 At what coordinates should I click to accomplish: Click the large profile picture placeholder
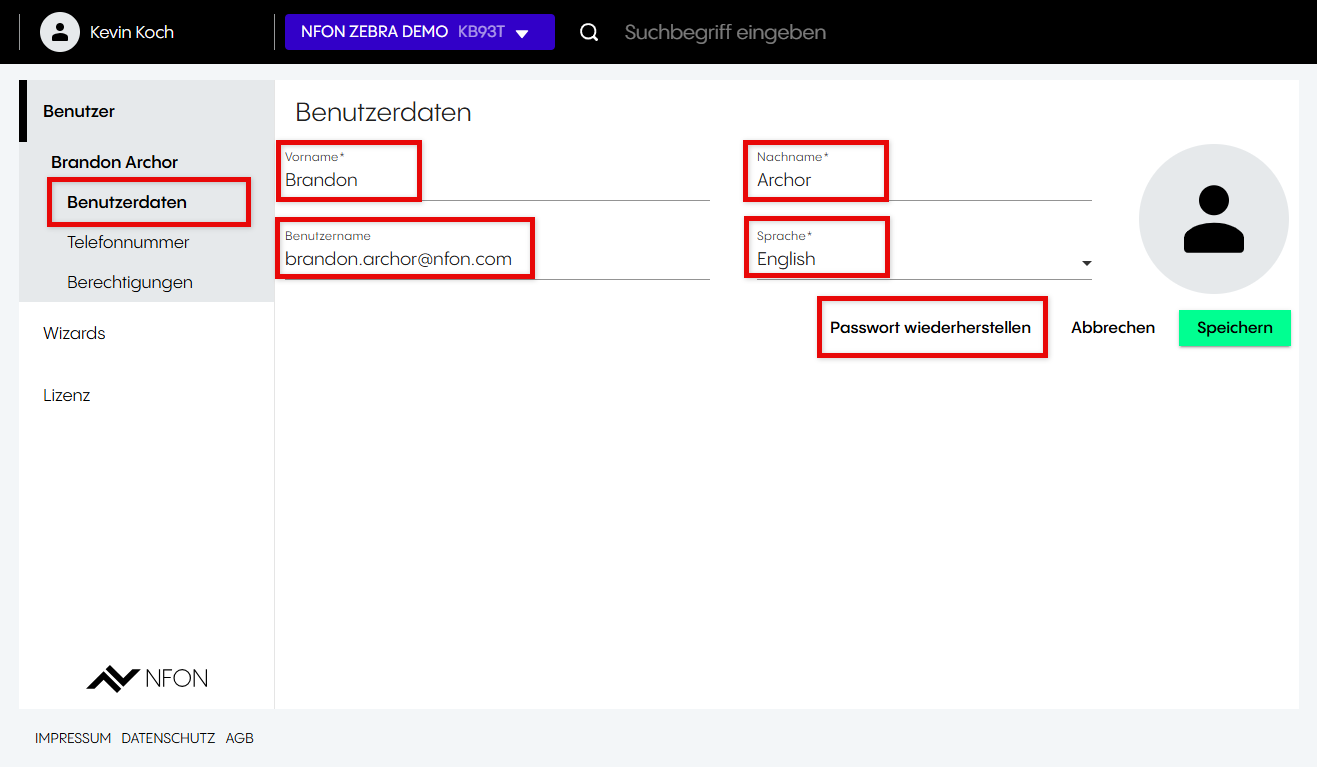pyautogui.click(x=1213, y=219)
